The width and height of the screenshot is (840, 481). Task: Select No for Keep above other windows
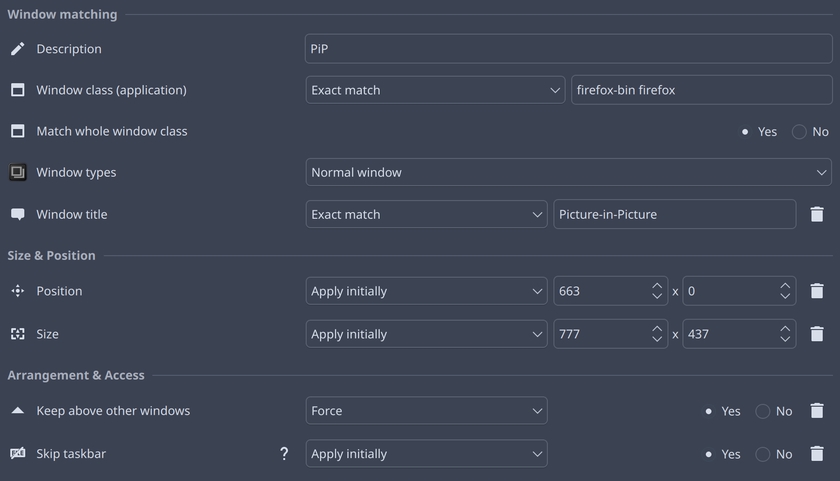[763, 411]
